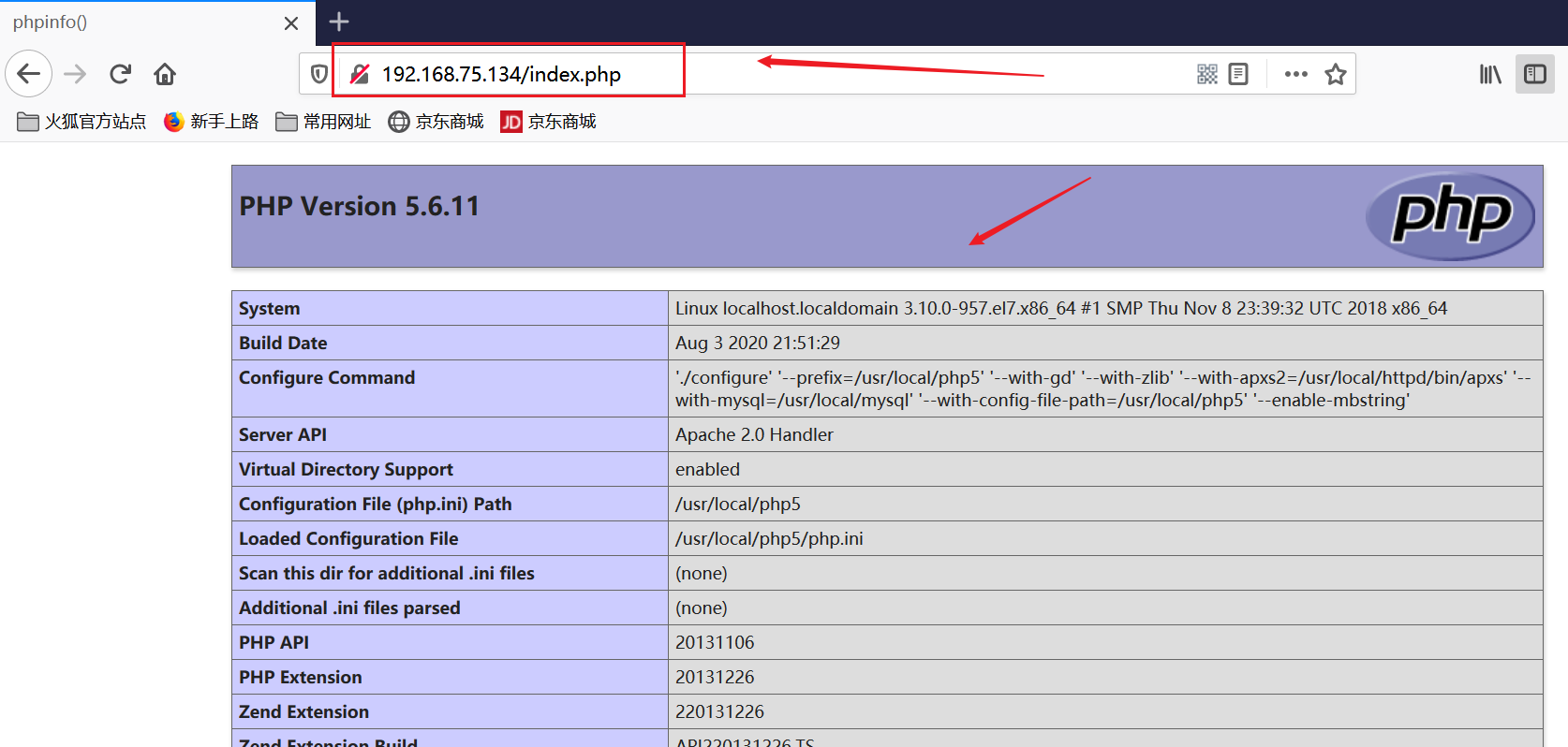Open 新手上路 bookmark
This screenshot has height=747, width=1568.
212,122
